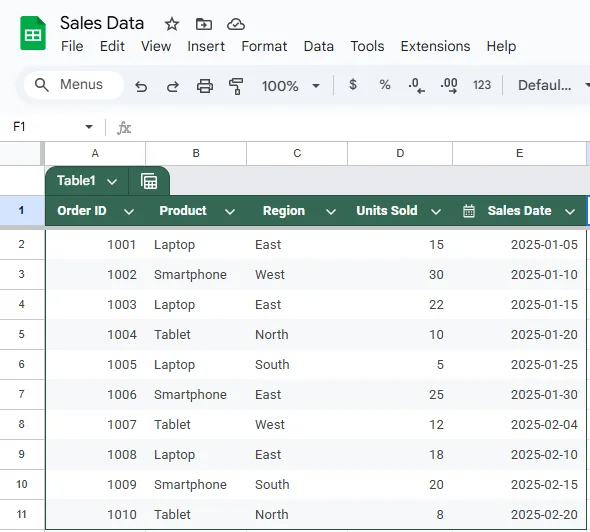
Task: Select Smartphone cell in order 1002 row
Action: click(196, 275)
